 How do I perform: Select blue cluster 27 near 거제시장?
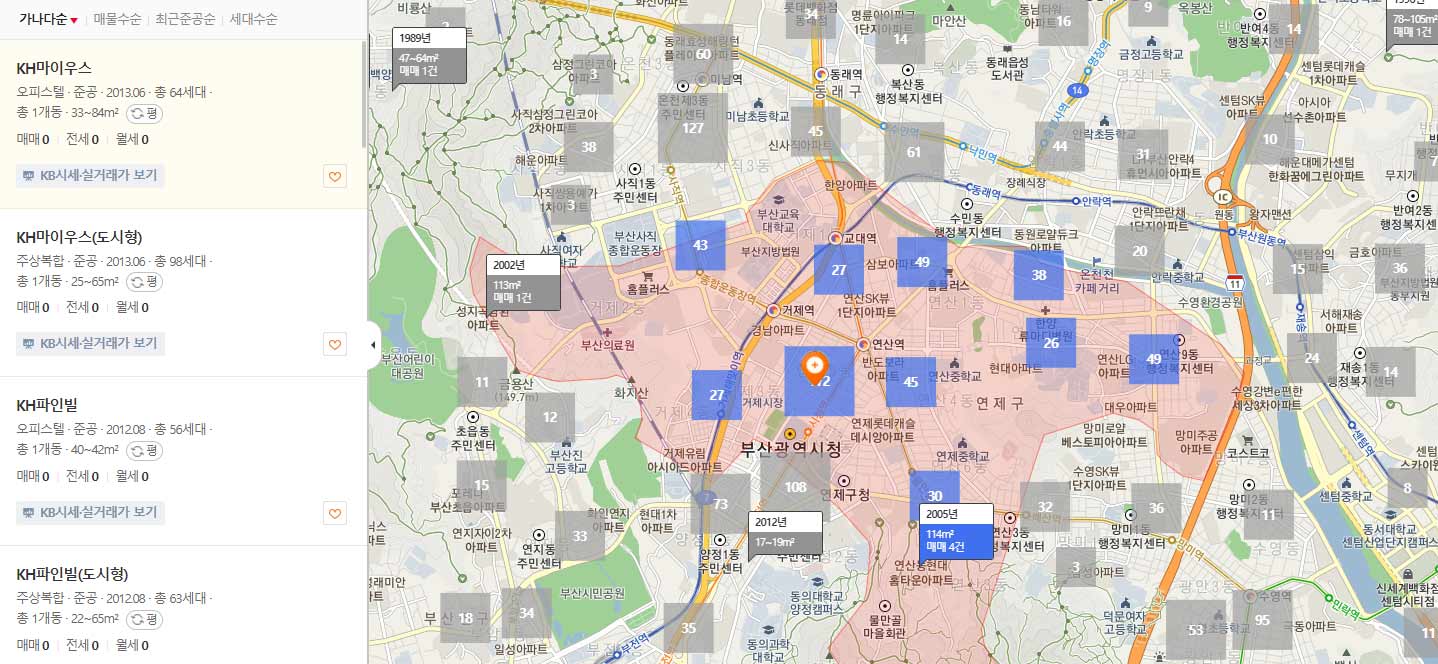click(717, 395)
